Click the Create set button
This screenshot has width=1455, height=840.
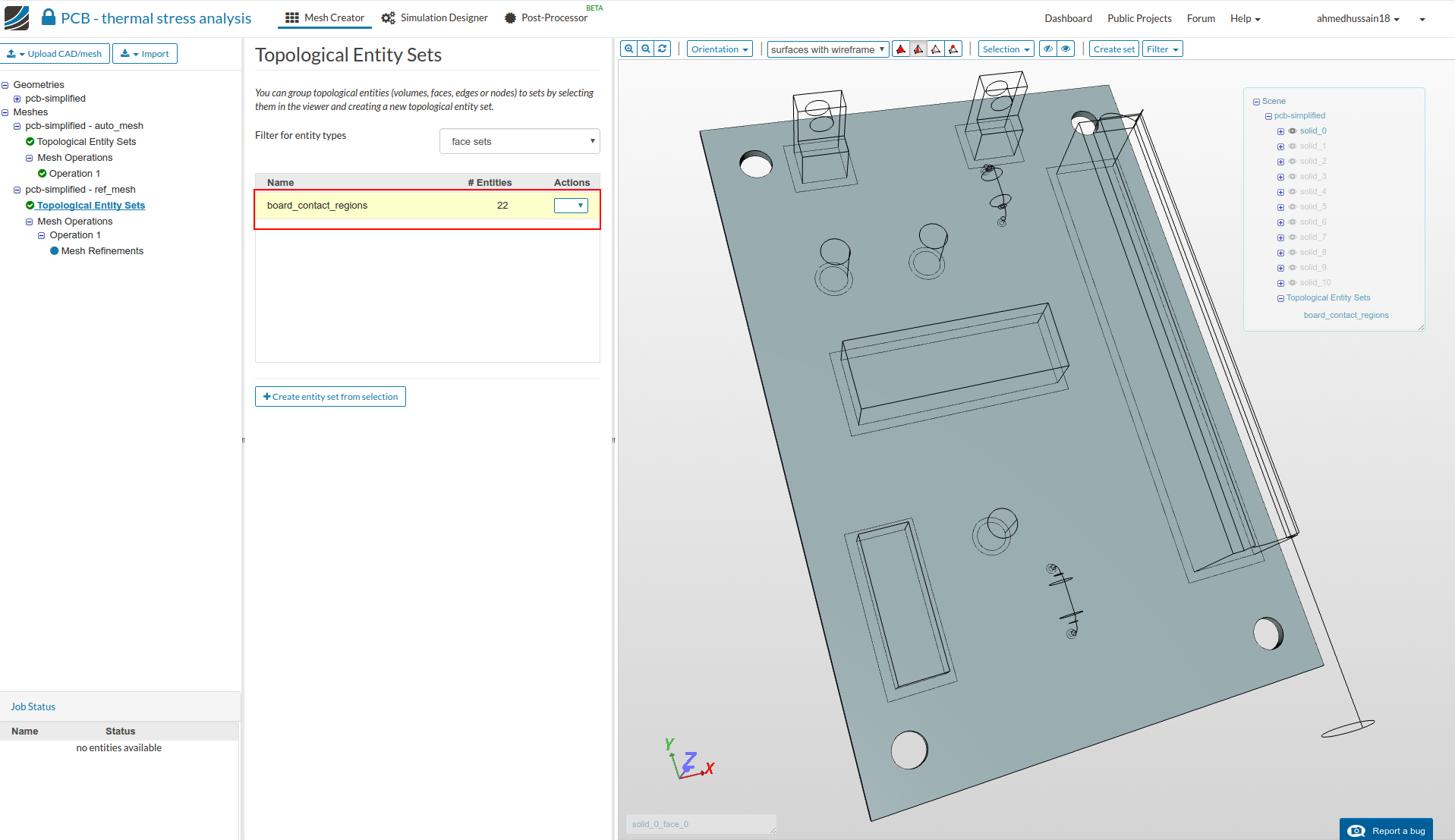(1114, 49)
